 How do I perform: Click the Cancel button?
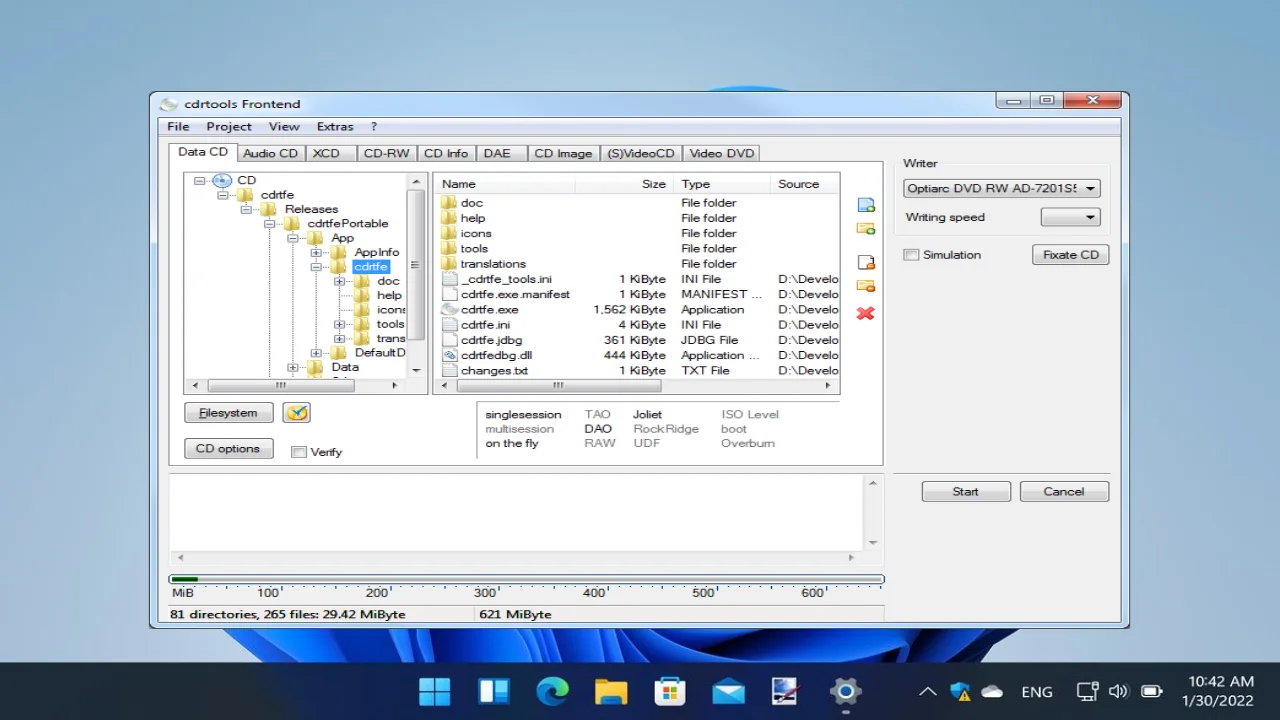point(1064,492)
